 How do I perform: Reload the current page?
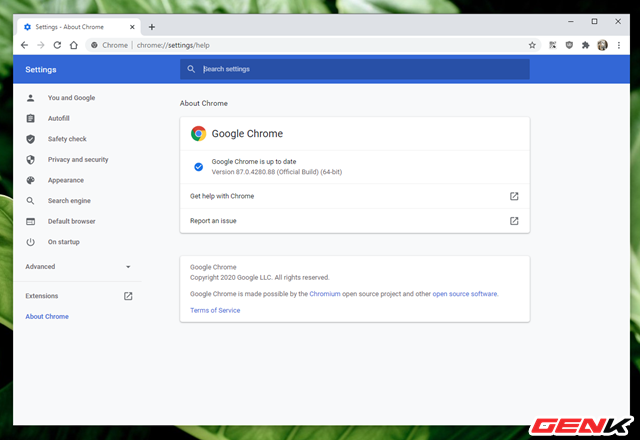57,45
